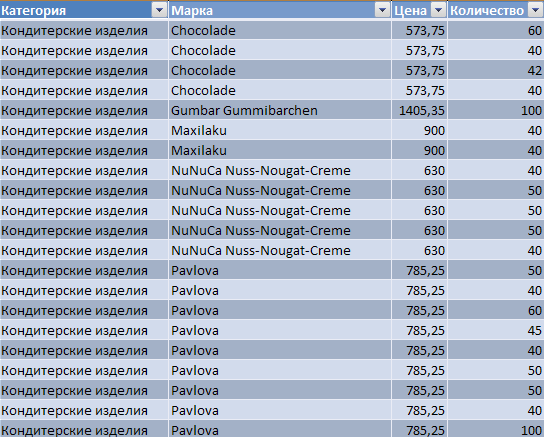This screenshot has width=544, height=437.
Task: Select Pavlova brand cell with quantity 60
Action: coord(280,310)
